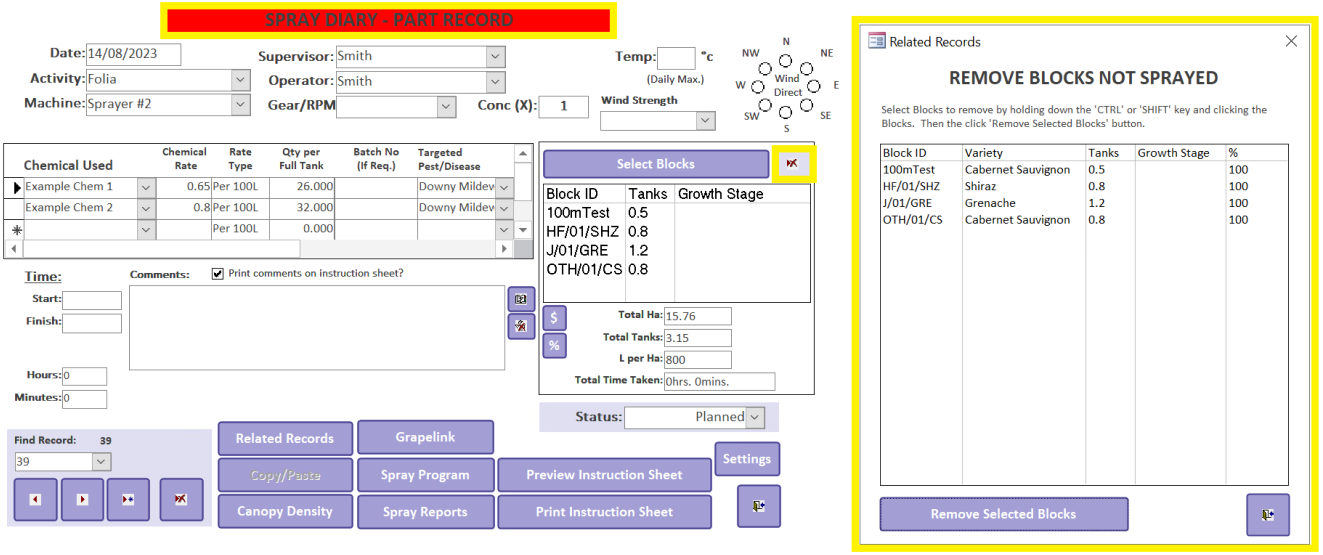Click the Grapelink button

coord(425,437)
